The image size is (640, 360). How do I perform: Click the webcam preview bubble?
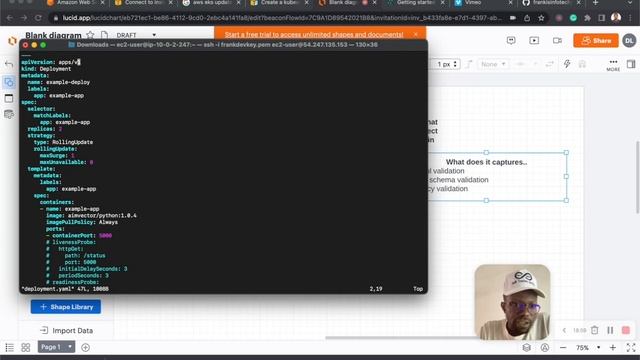pos(512,302)
